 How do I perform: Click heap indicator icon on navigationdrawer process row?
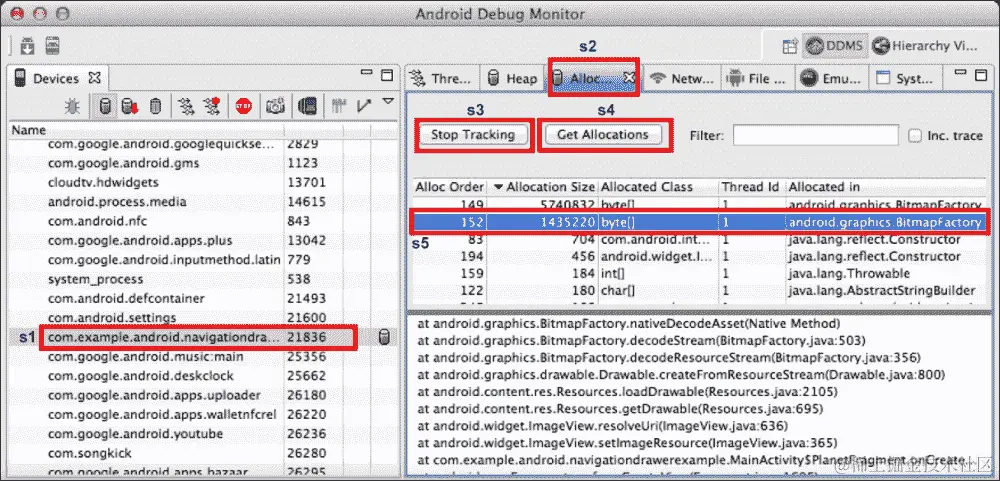(384, 337)
